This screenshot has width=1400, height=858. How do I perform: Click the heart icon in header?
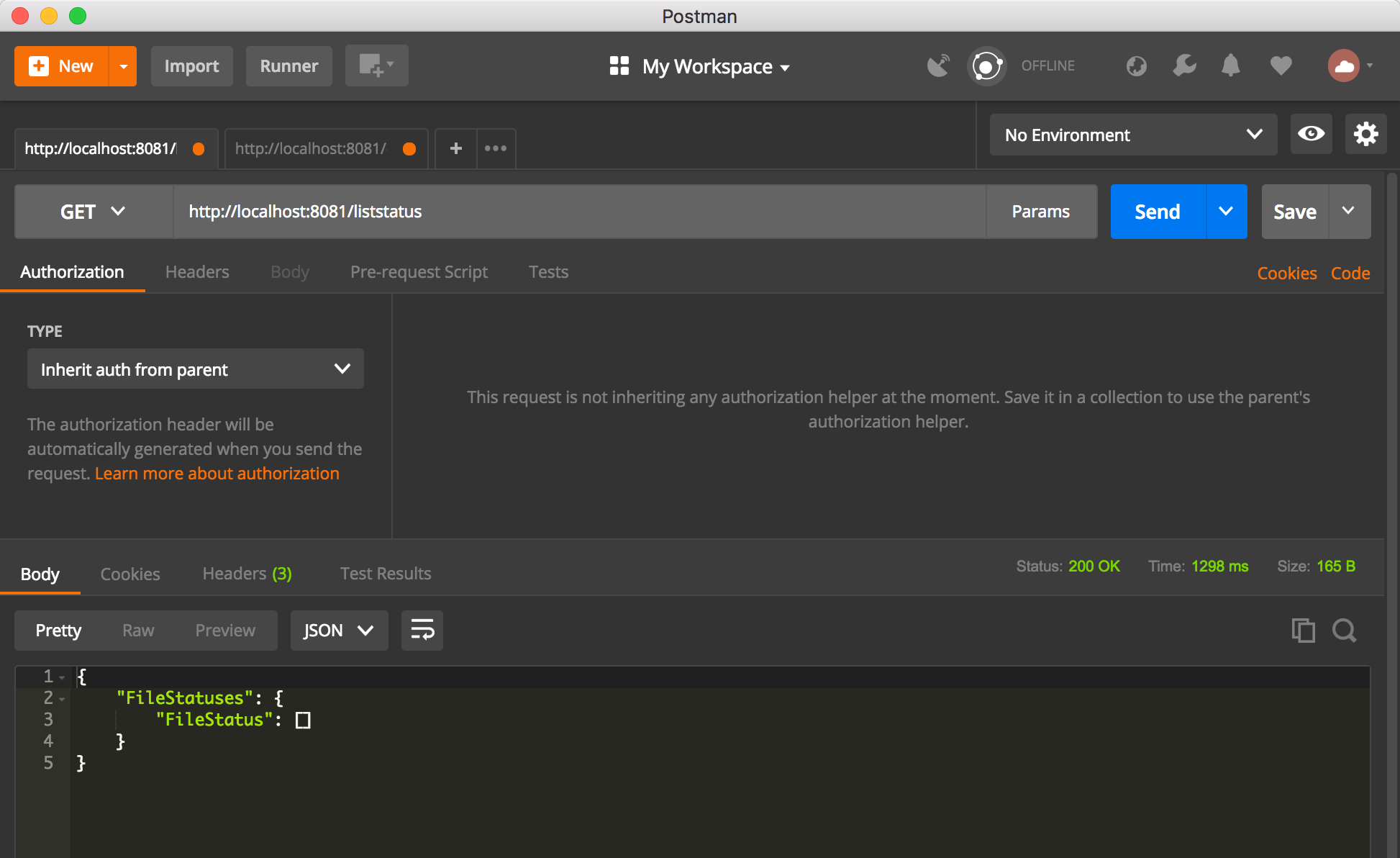[x=1281, y=66]
